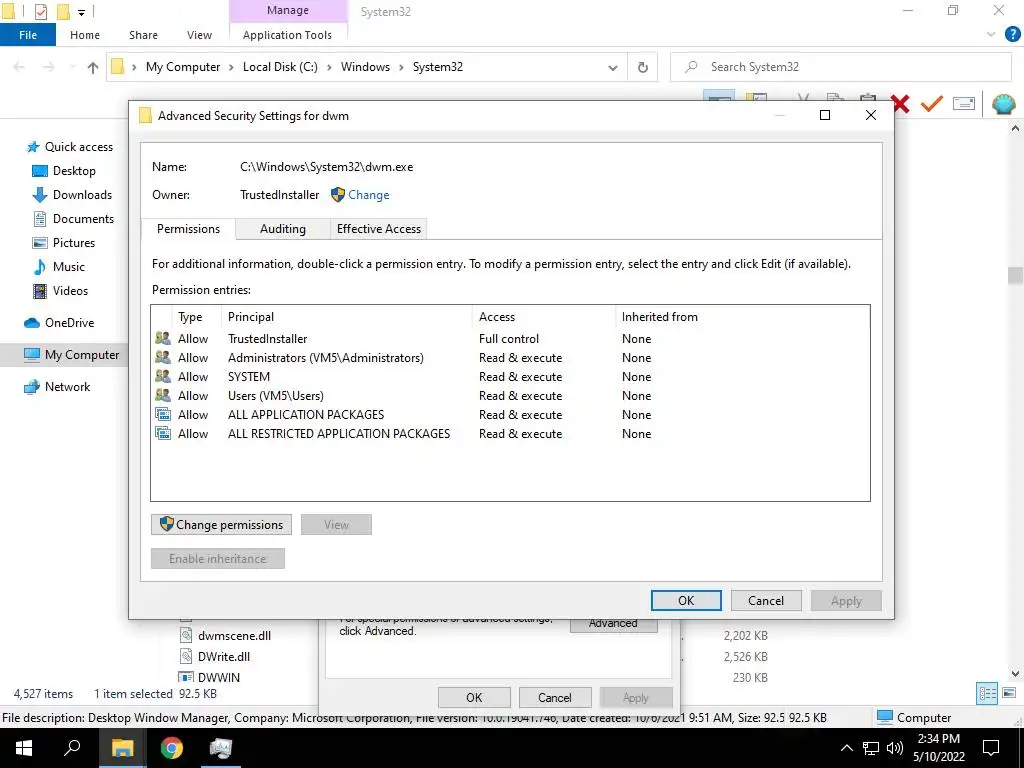
Task: Click the chevron after My Computer in address bar
Action: [x=231, y=67]
